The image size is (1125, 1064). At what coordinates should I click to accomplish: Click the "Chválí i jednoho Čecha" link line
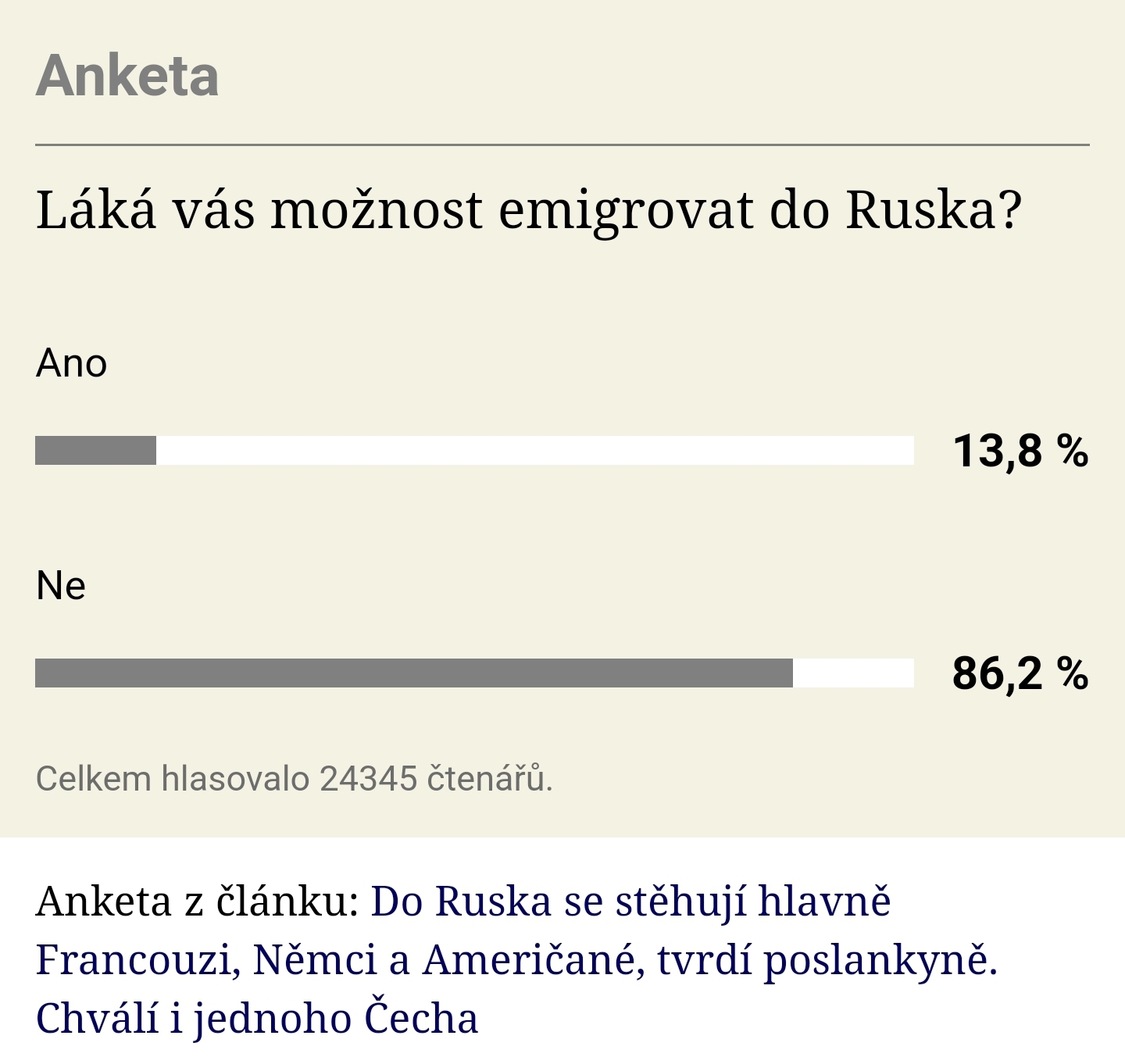[x=257, y=1018]
